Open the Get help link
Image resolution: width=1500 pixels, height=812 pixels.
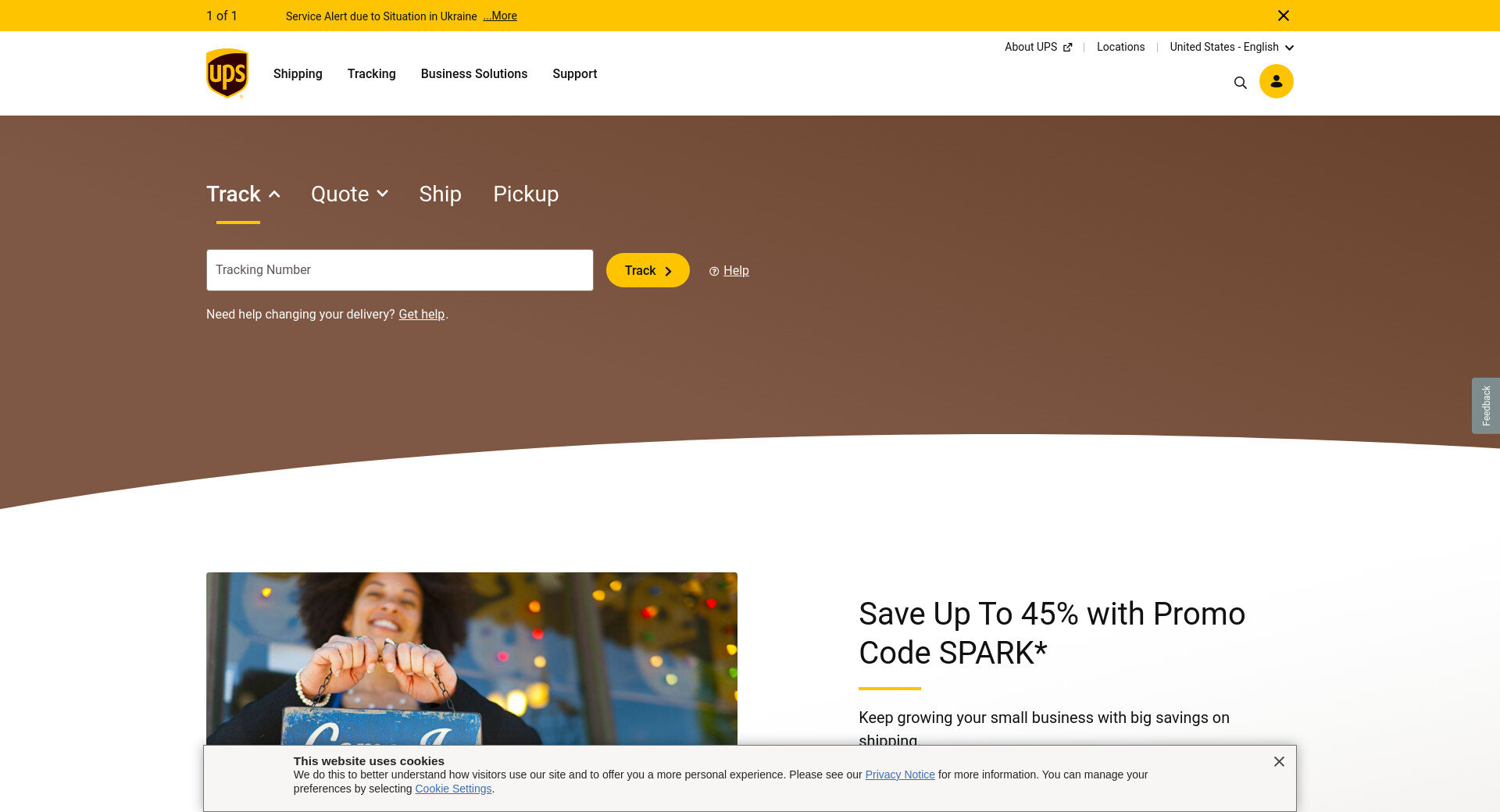tap(422, 314)
